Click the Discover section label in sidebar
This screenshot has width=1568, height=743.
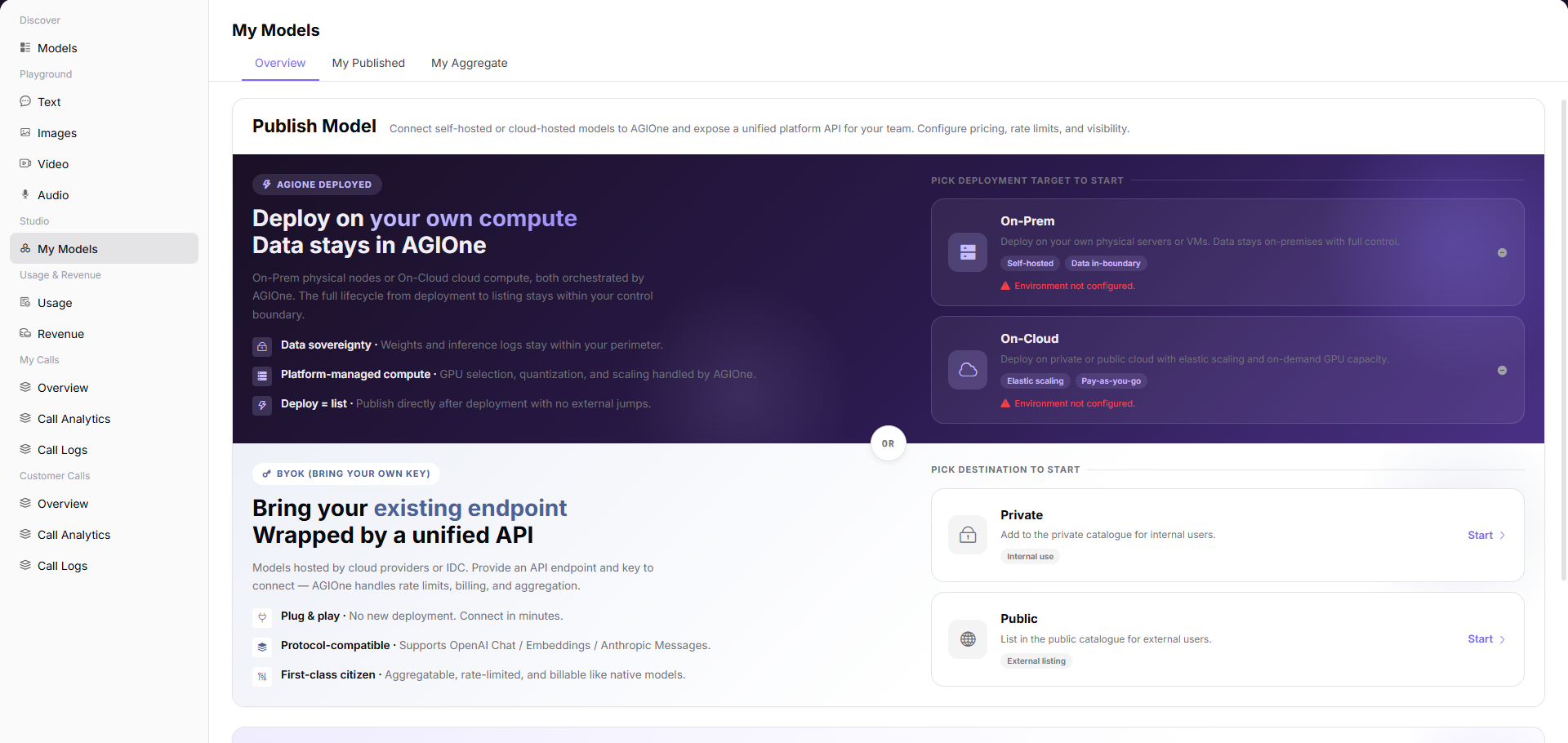40,20
